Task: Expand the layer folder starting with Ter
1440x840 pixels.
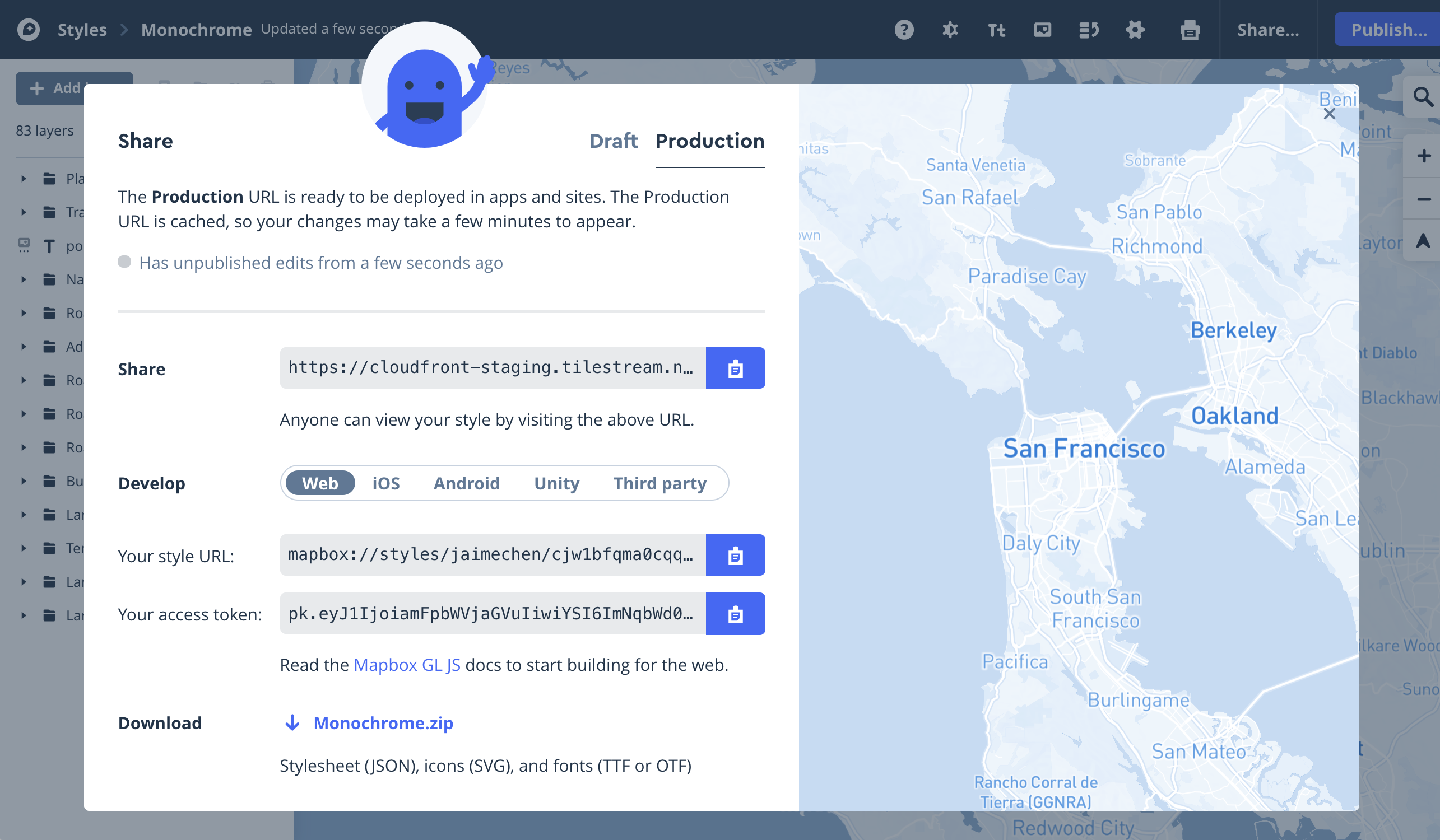Action: pyautogui.click(x=24, y=548)
